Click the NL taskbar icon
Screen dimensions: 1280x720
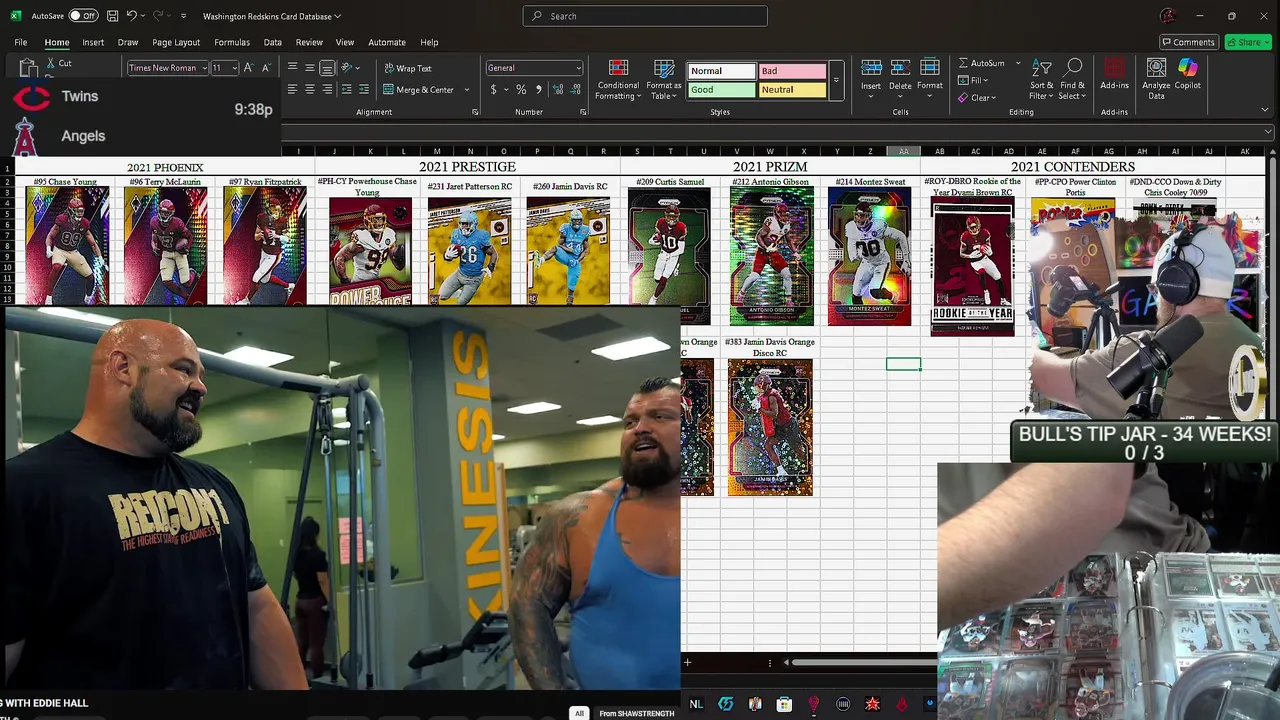[696, 704]
